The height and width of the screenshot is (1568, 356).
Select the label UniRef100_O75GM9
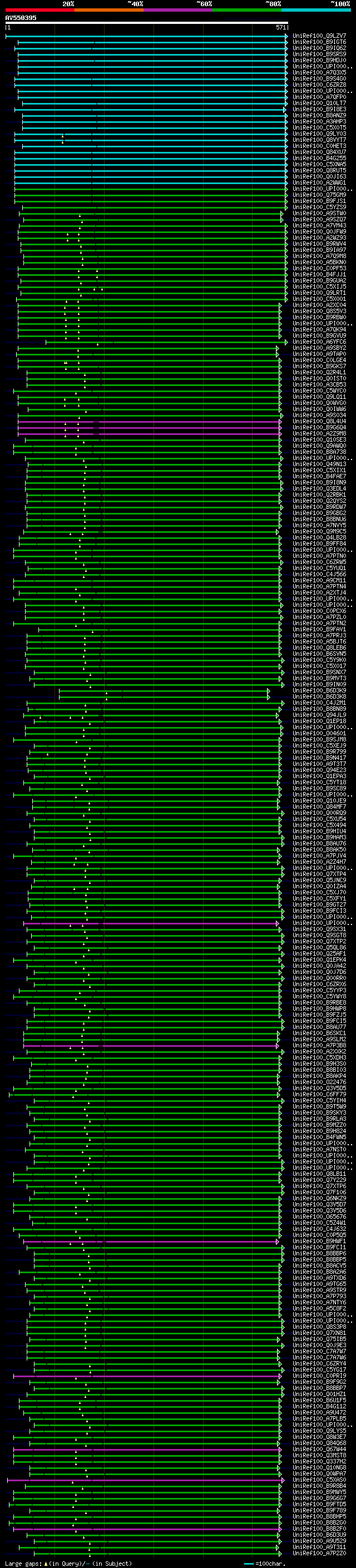319,195
